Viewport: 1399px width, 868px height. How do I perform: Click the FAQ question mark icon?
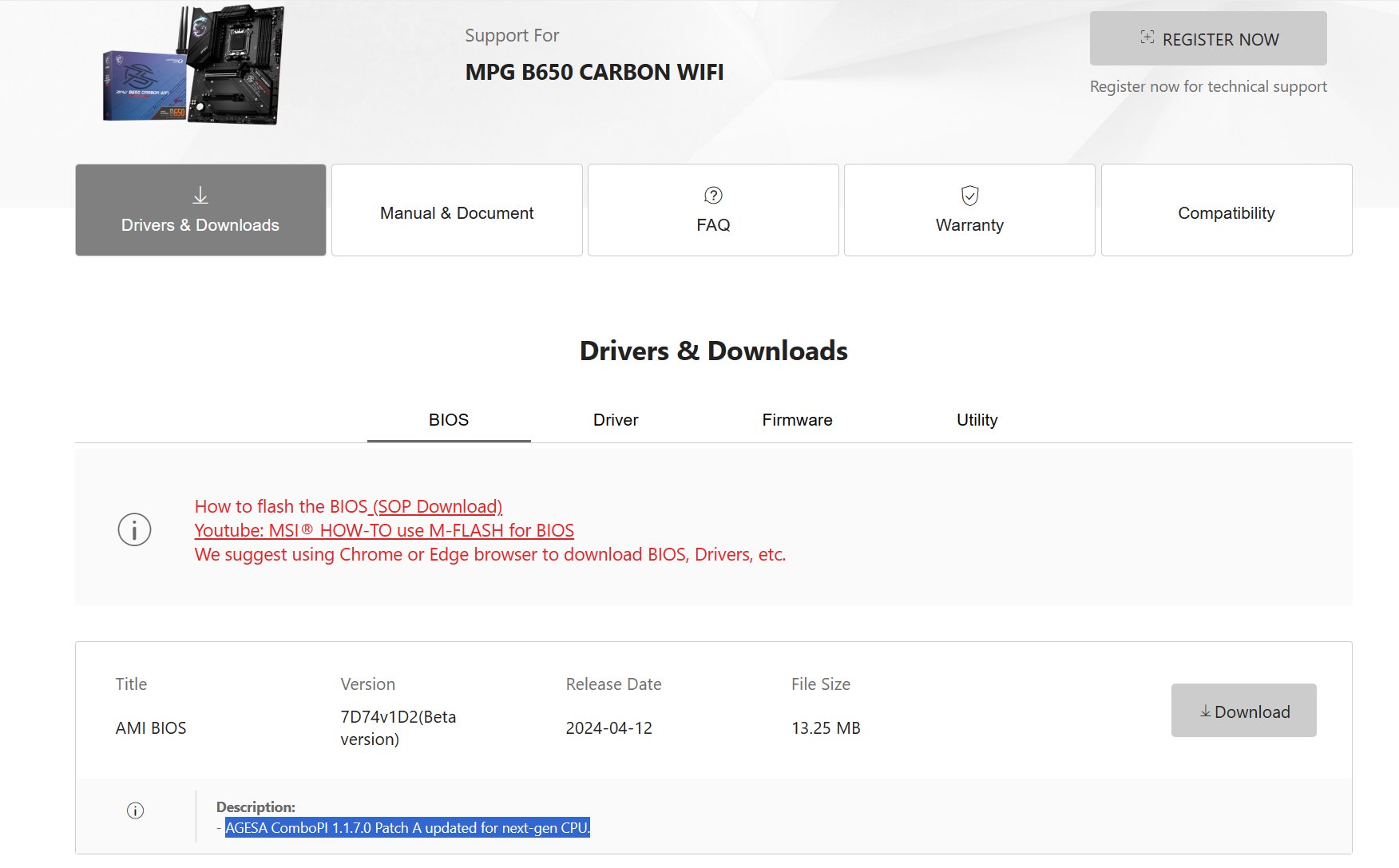coord(713,195)
